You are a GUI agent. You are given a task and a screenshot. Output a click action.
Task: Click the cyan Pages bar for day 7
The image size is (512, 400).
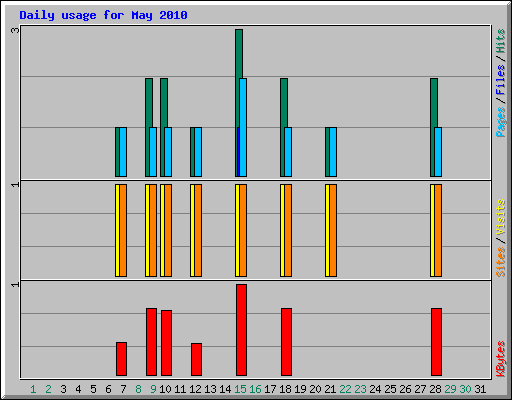[123, 152]
